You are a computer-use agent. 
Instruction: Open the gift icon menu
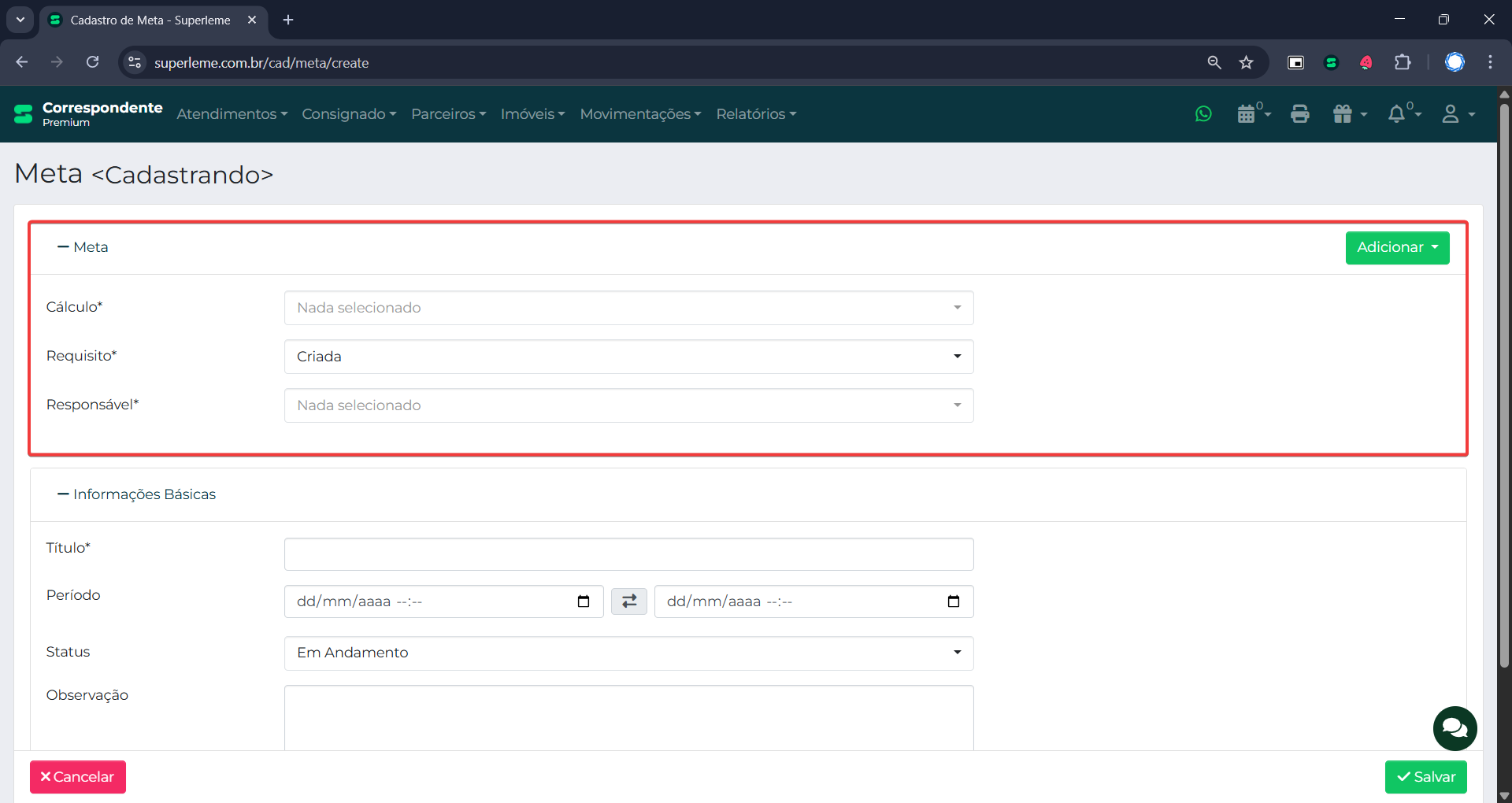coord(1343,114)
